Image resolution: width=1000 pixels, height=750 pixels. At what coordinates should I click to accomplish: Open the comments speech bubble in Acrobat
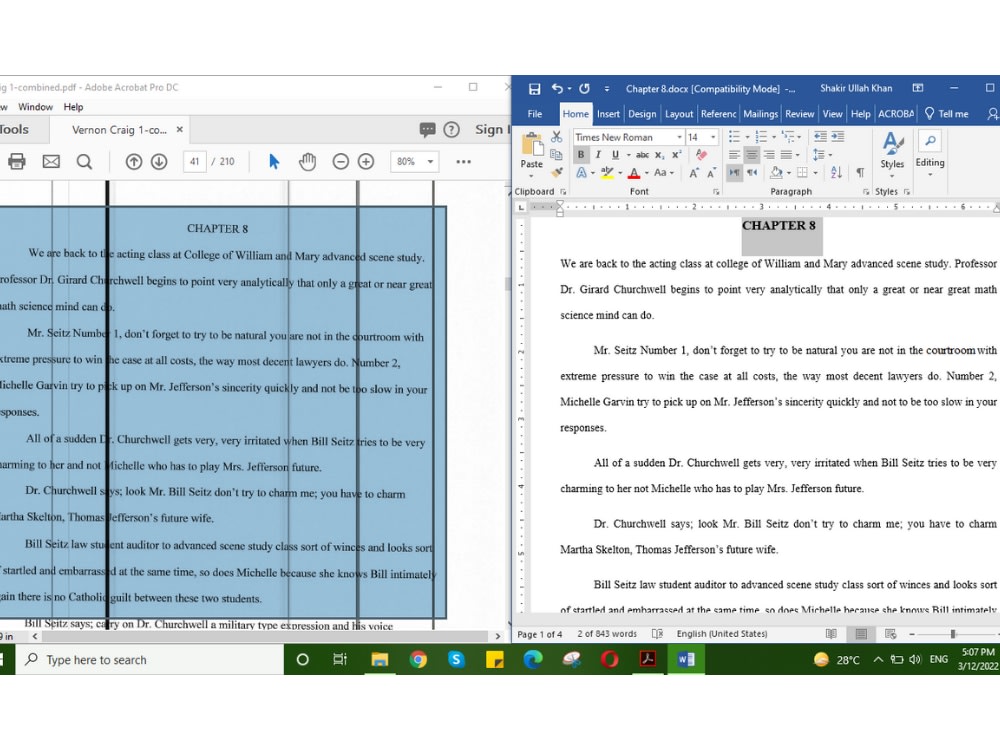pyautogui.click(x=427, y=129)
